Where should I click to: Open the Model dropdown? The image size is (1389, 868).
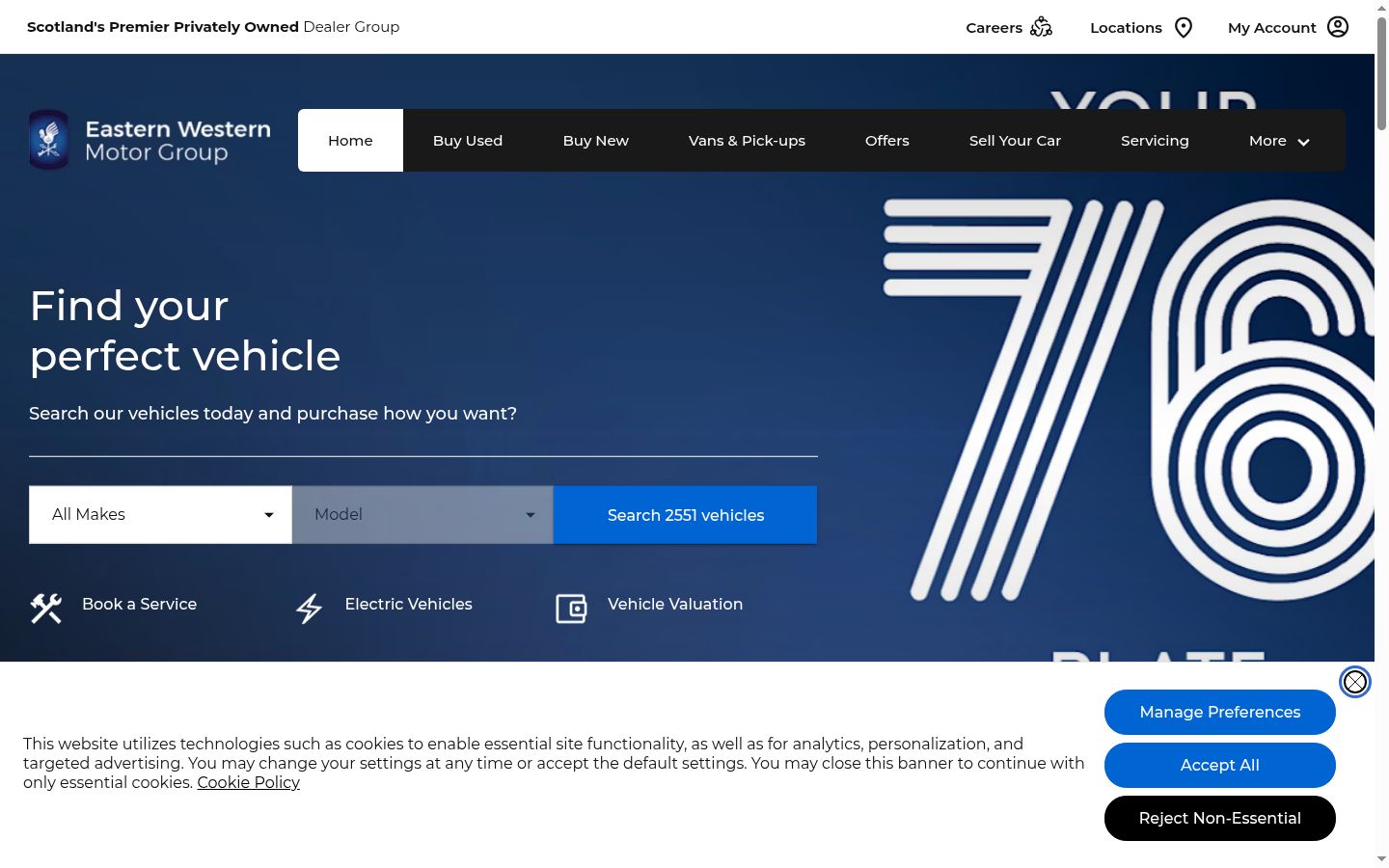point(422,515)
